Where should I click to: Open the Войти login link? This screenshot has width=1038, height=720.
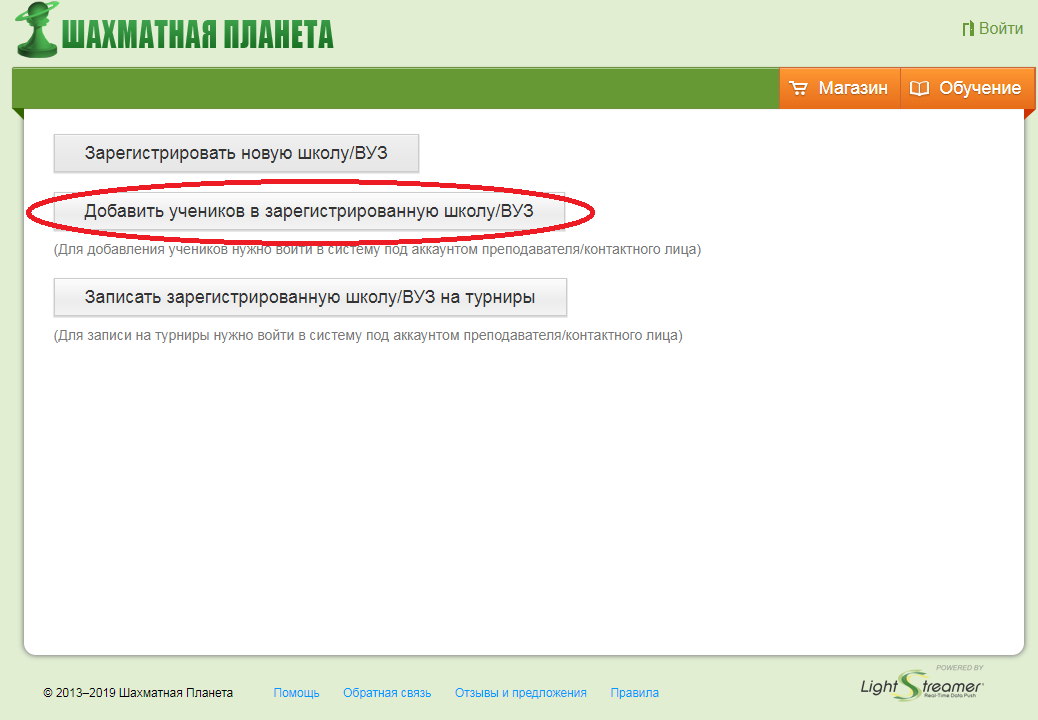999,29
